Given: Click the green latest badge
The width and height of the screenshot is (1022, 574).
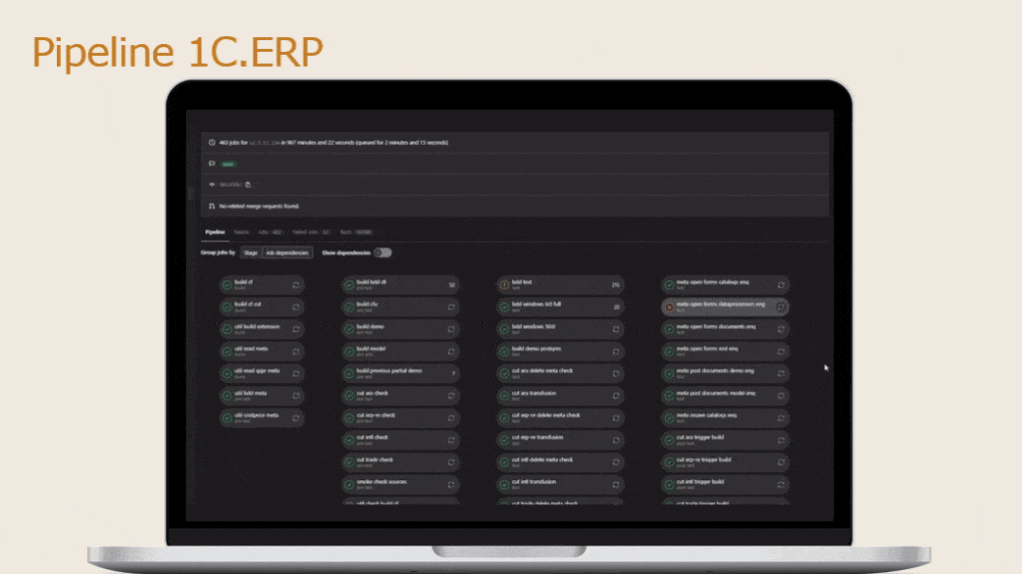Looking at the screenshot, I should coord(228,164).
